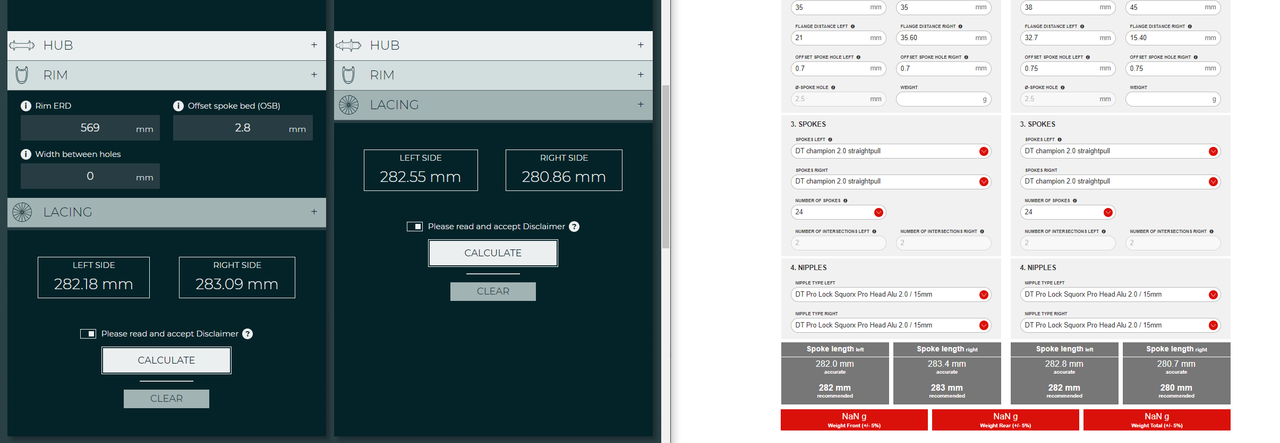Click info icon for Ø-Spoke Hole, left column
Image resolution: width=1280 pixels, height=443 pixels.
coord(834,87)
